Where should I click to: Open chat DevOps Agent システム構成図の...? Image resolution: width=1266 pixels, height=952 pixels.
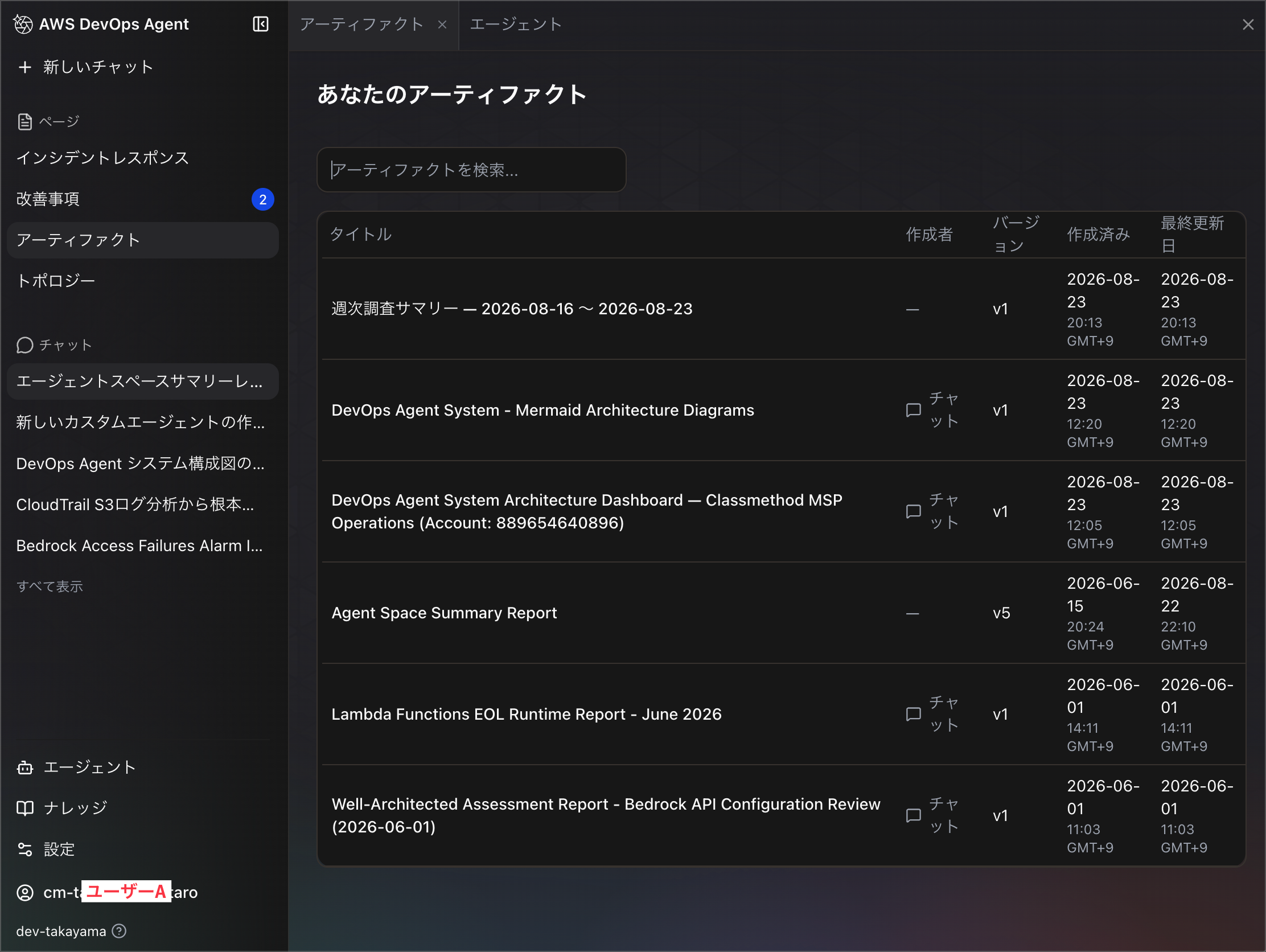pos(142,463)
